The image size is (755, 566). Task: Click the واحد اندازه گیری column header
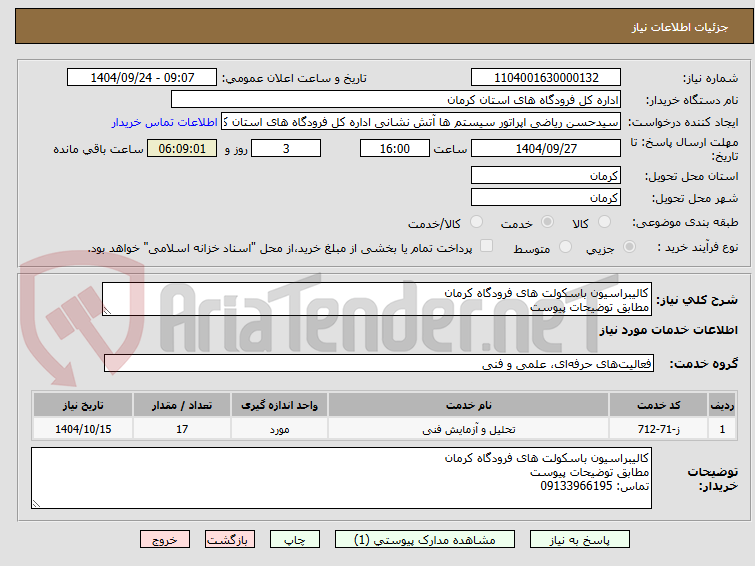pos(279,405)
